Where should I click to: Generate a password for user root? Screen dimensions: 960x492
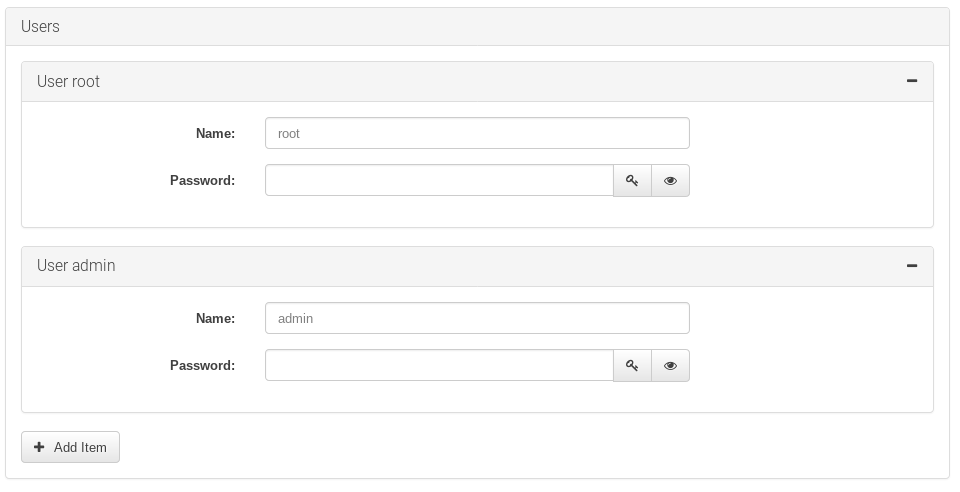[x=632, y=181]
